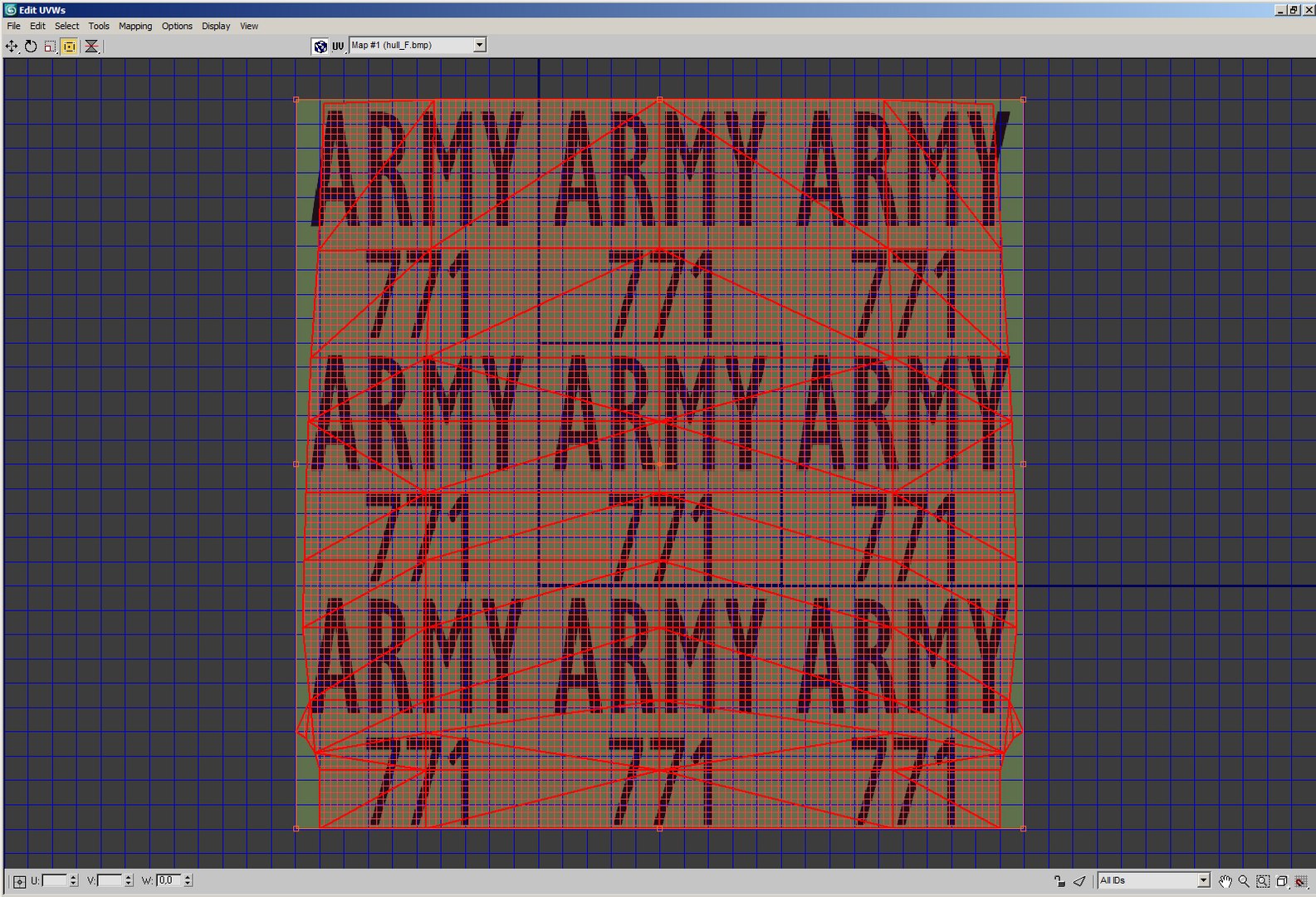Image resolution: width=1316 pixels, height=897 pixels.
Task: Open the Display menu
Action: (x=216, y=26)
